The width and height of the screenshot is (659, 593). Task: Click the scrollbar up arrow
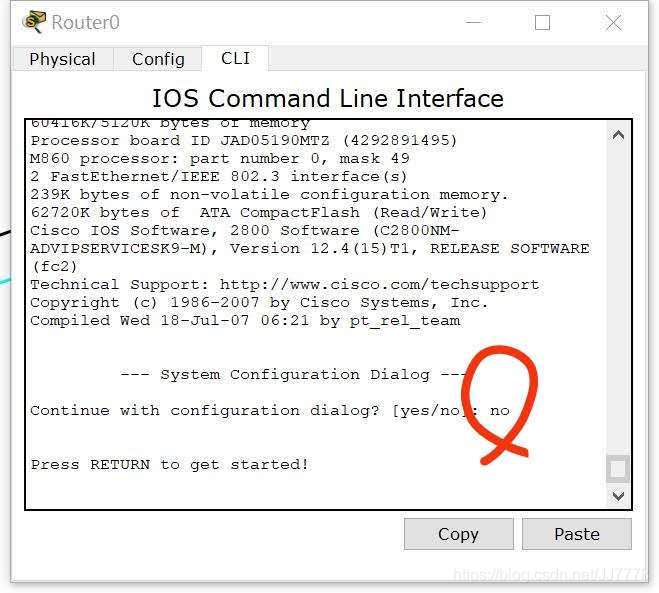pyautogui.click(x=618, y=135)
